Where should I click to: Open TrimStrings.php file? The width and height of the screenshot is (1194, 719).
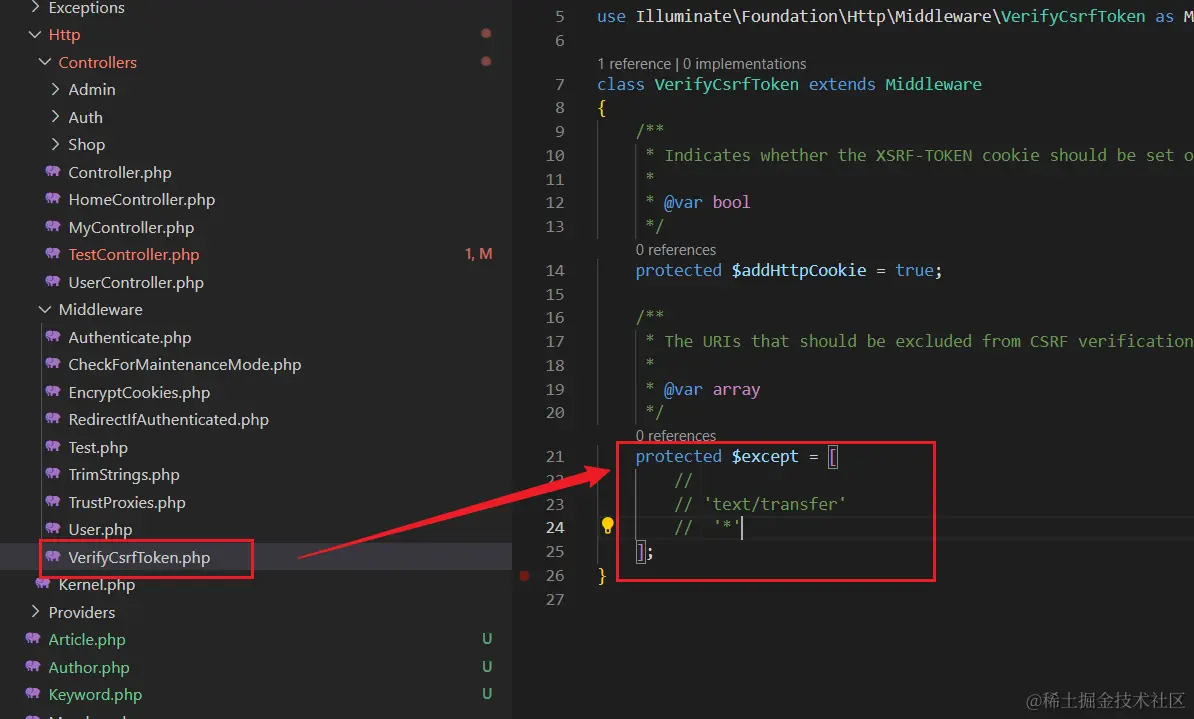(123, 475)
